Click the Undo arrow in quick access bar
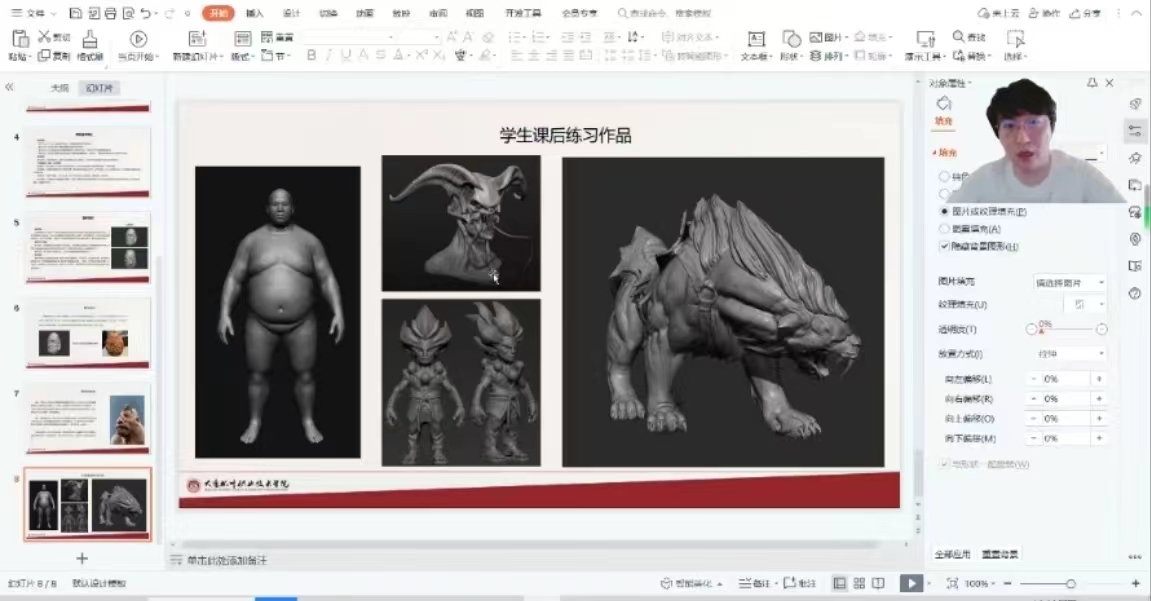Viewport: 1151px width, 601px height. pos(146,13)
